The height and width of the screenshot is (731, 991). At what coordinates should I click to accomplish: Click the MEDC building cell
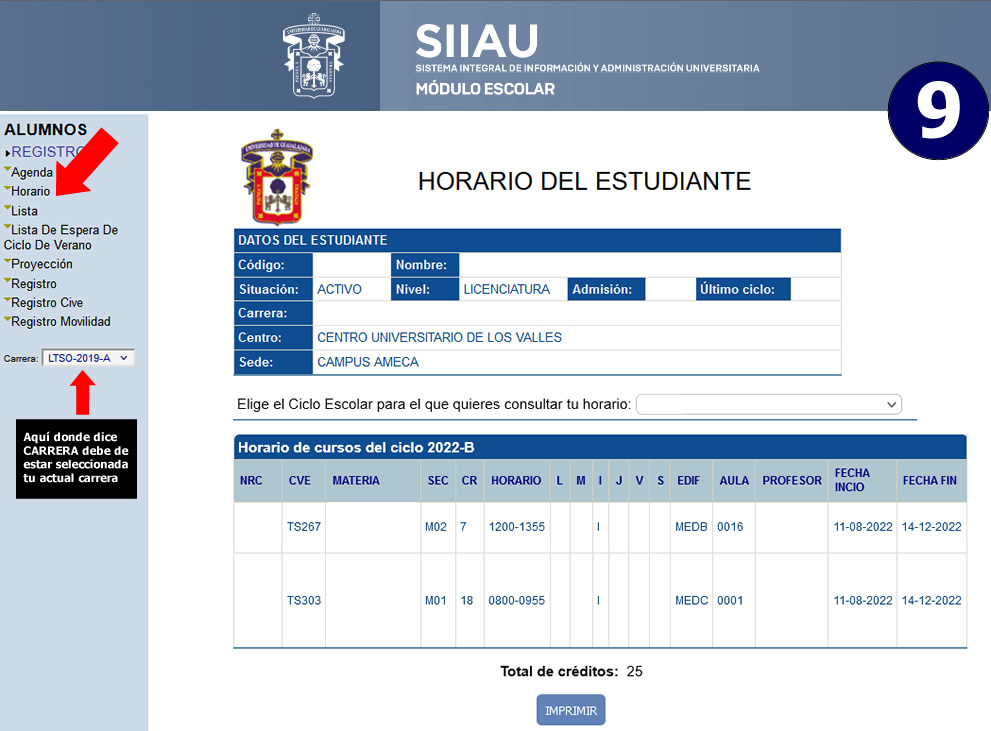tap(691, 600)
